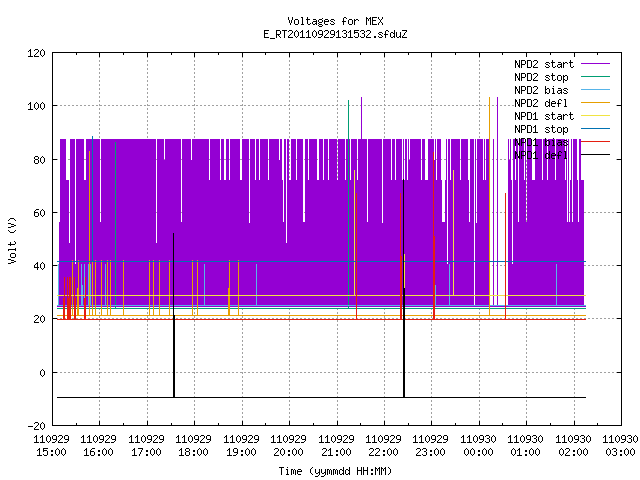The image size is (640, 480).
Task: Click the 110930 03:00 time tick label
Action: [x=620, y=446]
